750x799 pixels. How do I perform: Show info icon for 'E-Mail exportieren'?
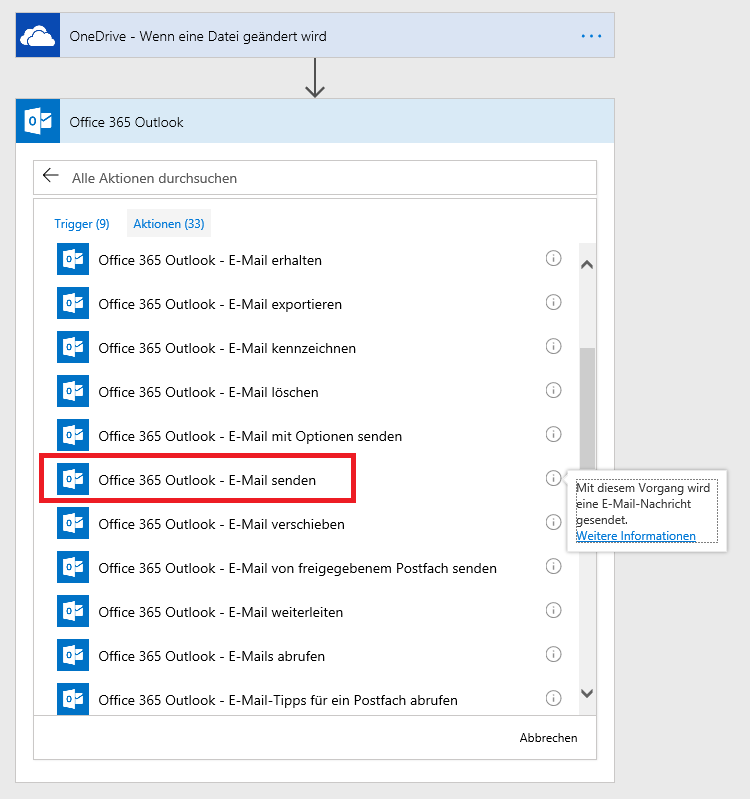(553, 303)
